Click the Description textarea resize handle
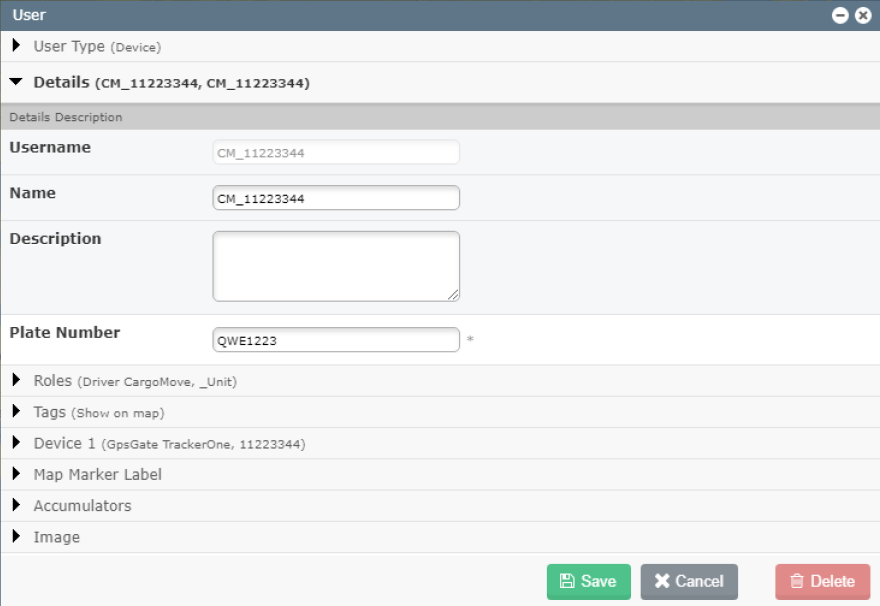880x606 pixels. 453,295
